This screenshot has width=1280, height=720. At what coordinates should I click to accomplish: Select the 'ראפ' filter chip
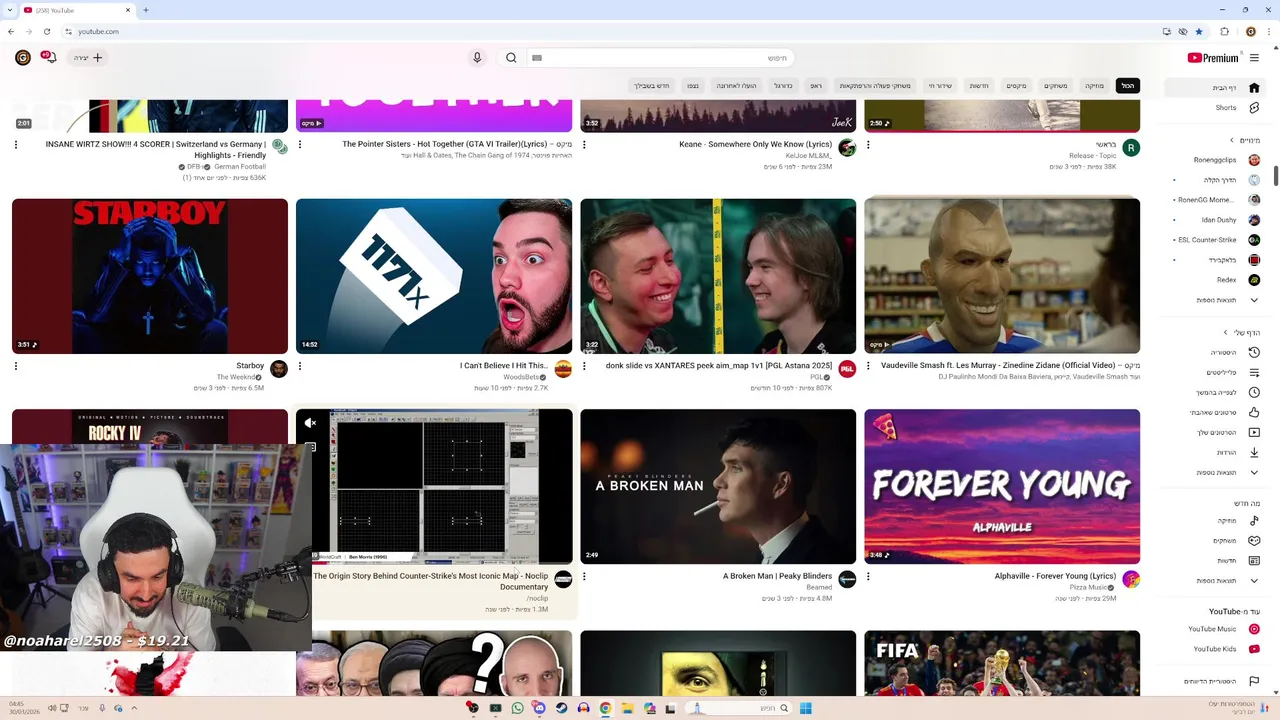tap(816, 86)
